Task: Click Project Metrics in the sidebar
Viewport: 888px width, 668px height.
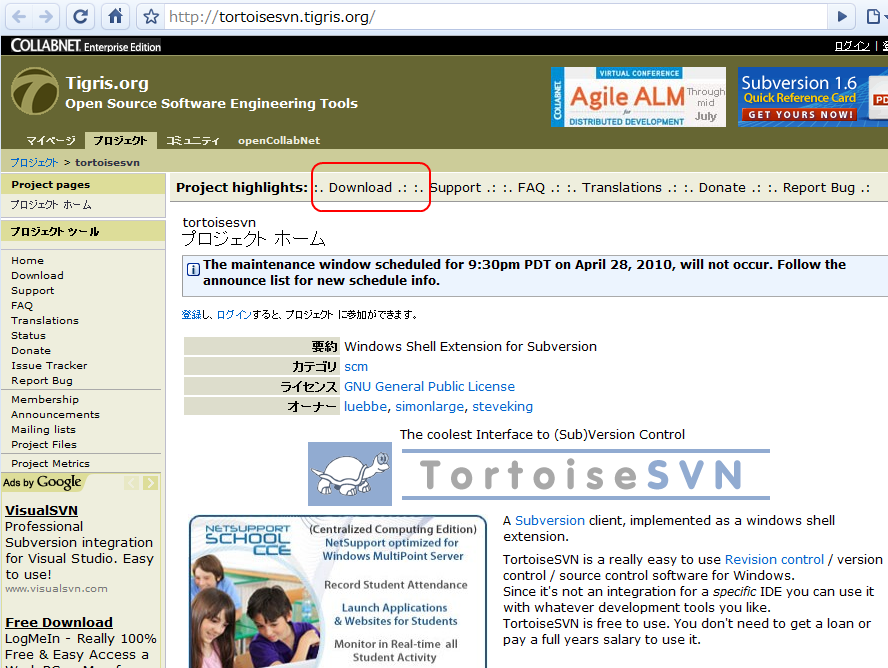Action: [50, 464]
